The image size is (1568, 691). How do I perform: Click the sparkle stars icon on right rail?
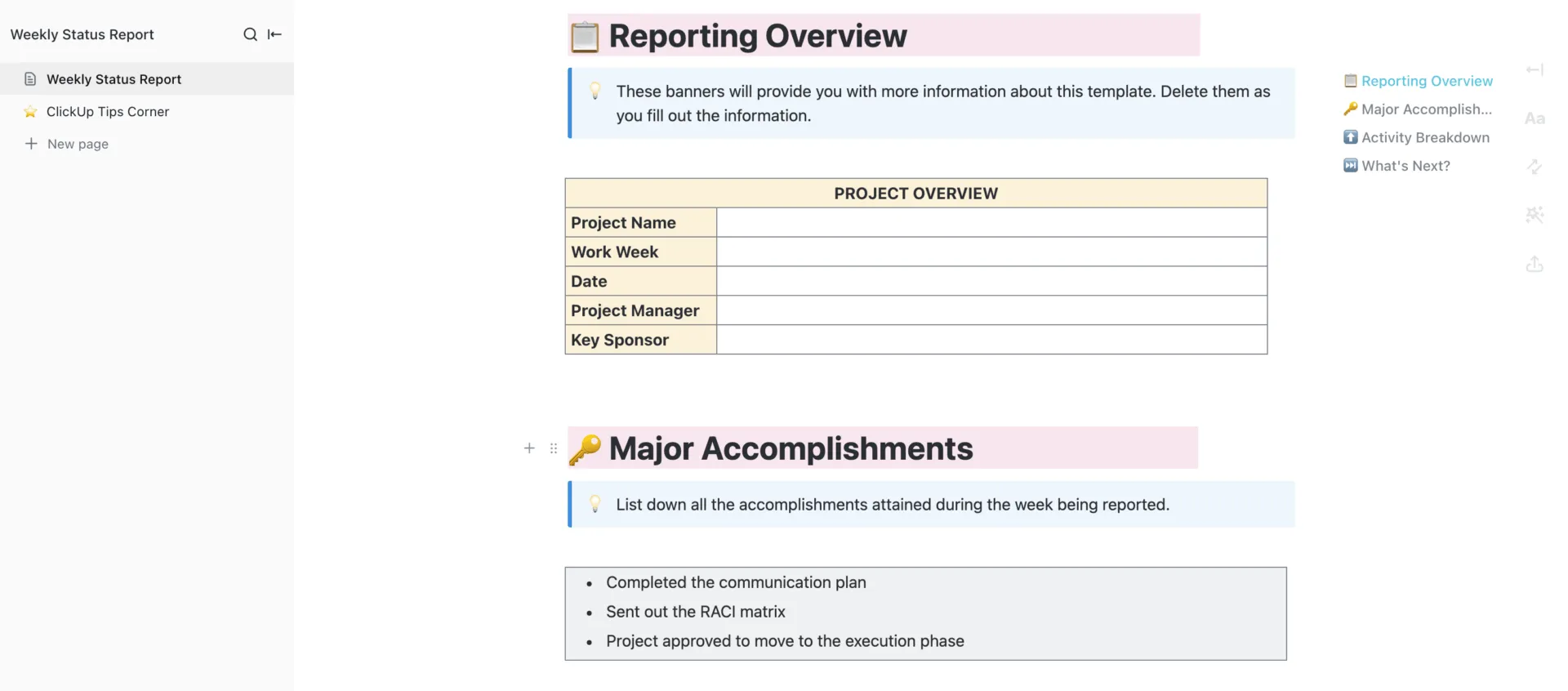click(x=1535, y=215)
